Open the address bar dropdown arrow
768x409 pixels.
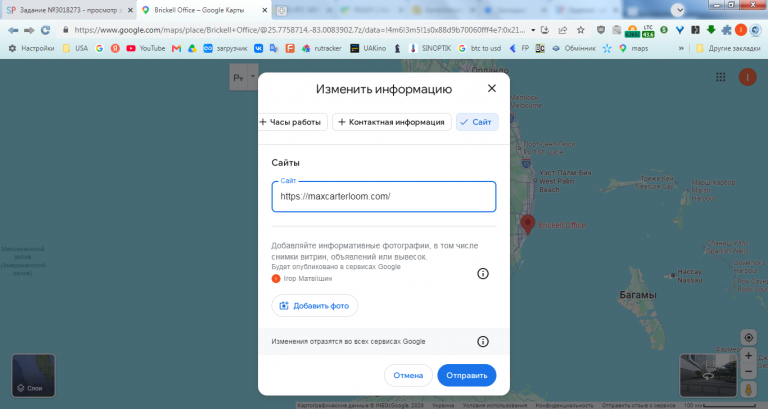point(533,30)
